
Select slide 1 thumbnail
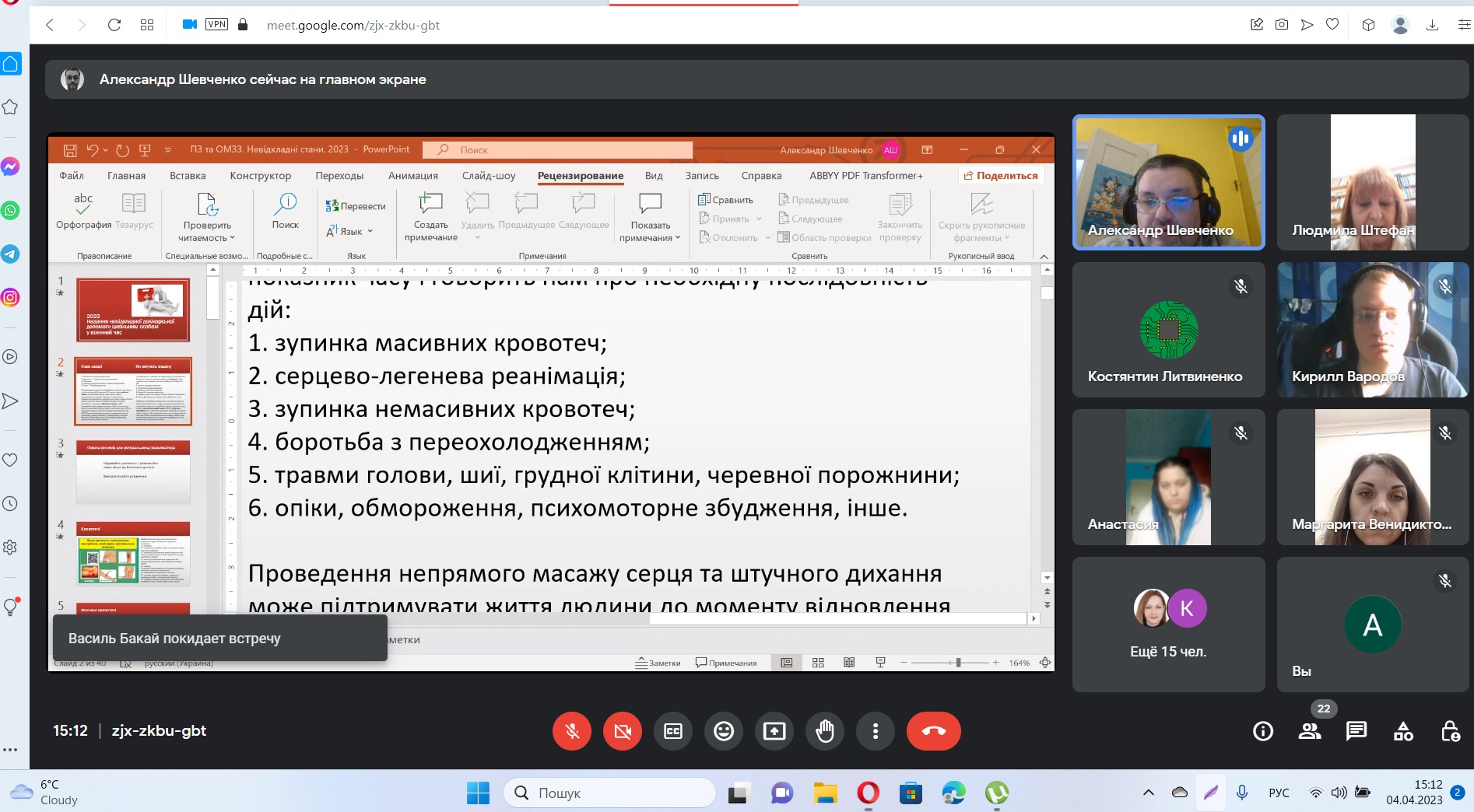(133, 310)
